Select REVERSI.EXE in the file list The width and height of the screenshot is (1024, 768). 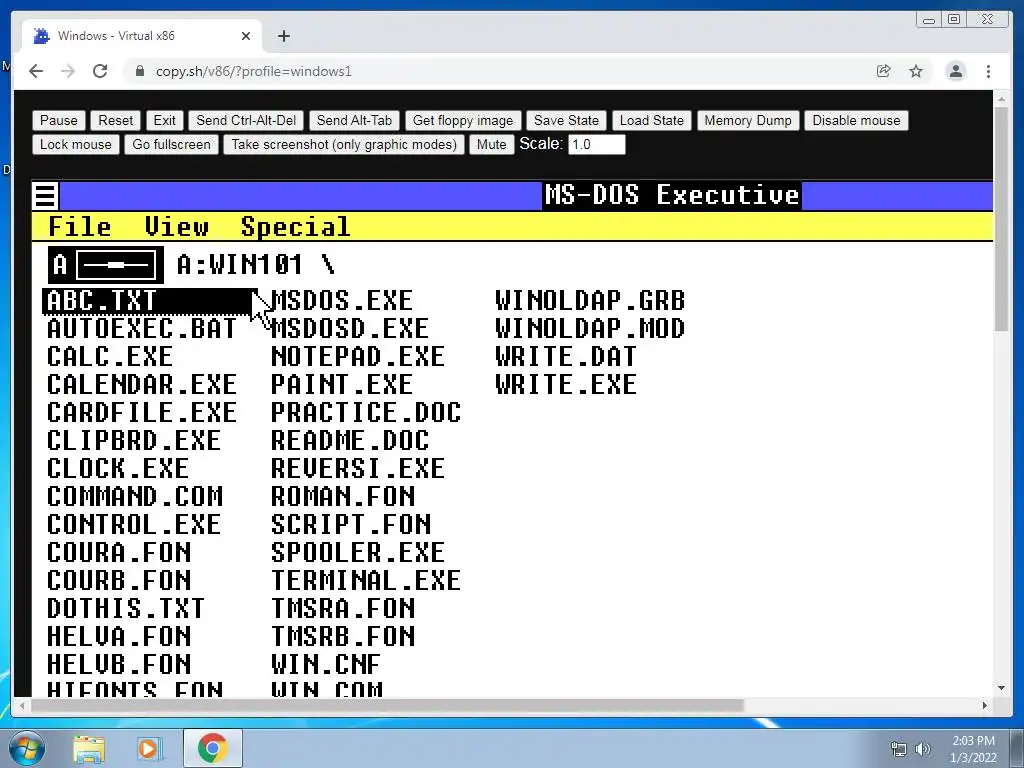358,469
